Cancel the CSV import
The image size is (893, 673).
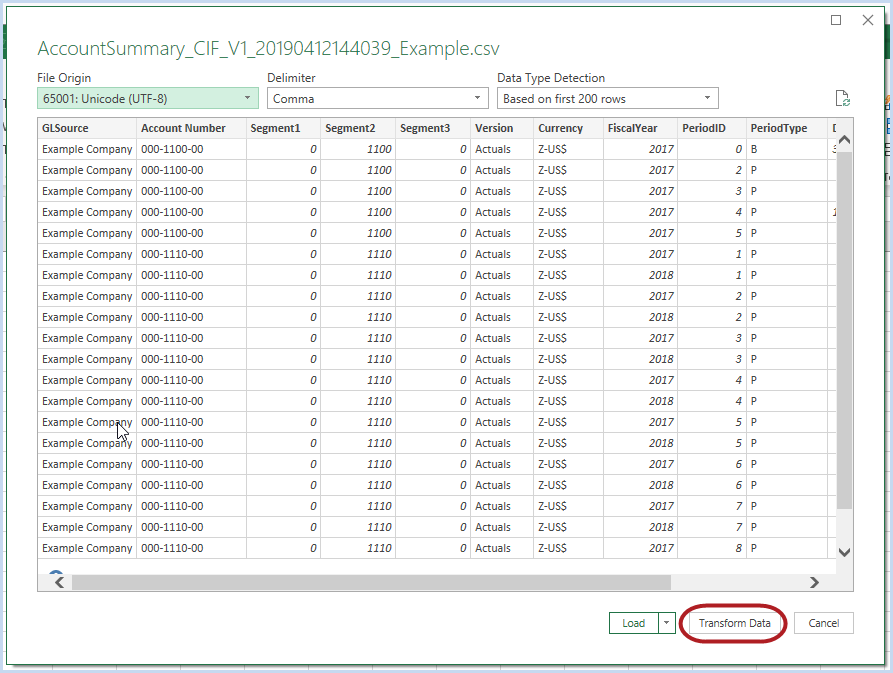point(824,623)
